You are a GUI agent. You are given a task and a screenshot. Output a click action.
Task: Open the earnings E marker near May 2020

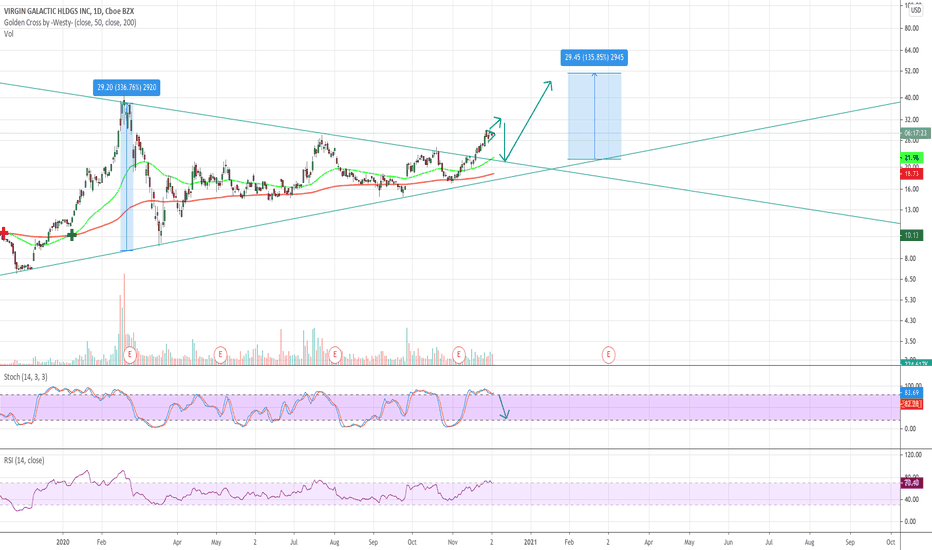click(x=220, y=356)
